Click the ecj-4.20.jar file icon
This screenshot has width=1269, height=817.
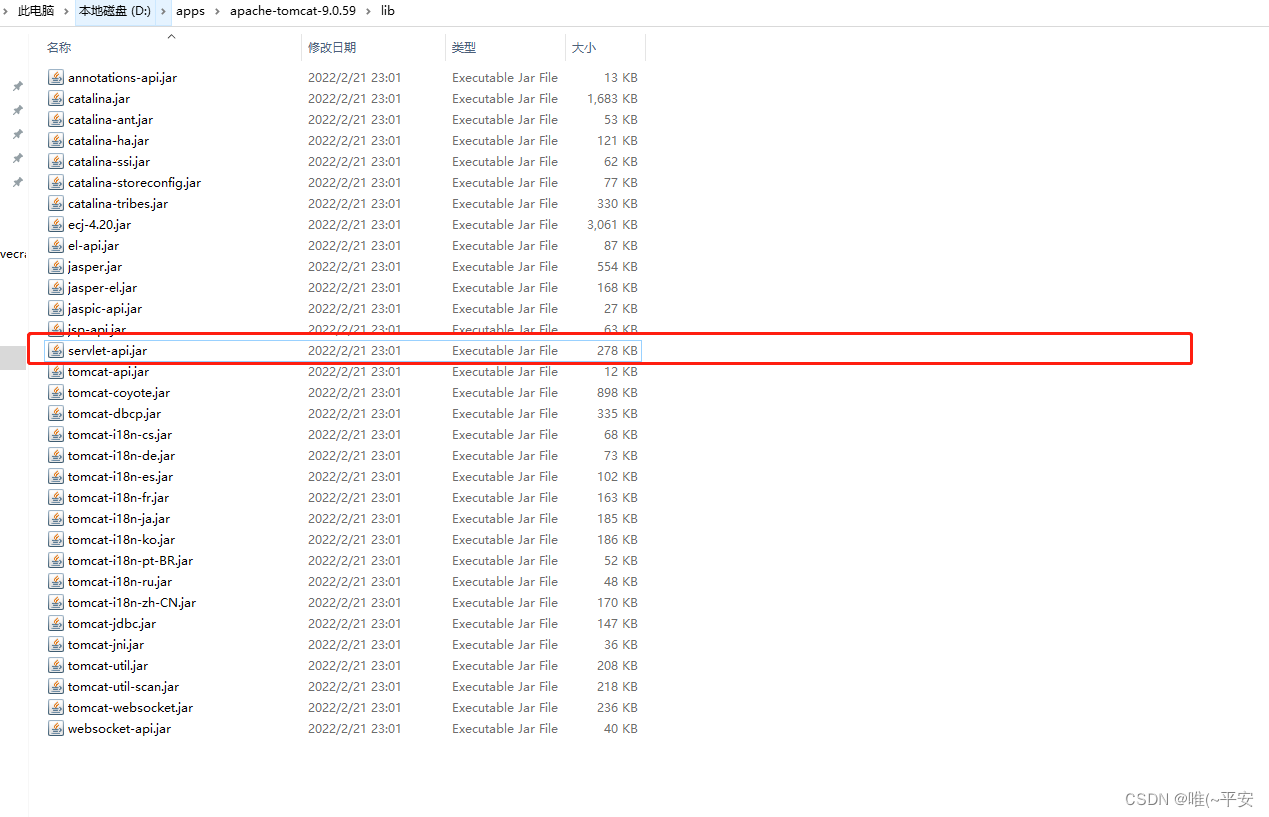[56, 225]
